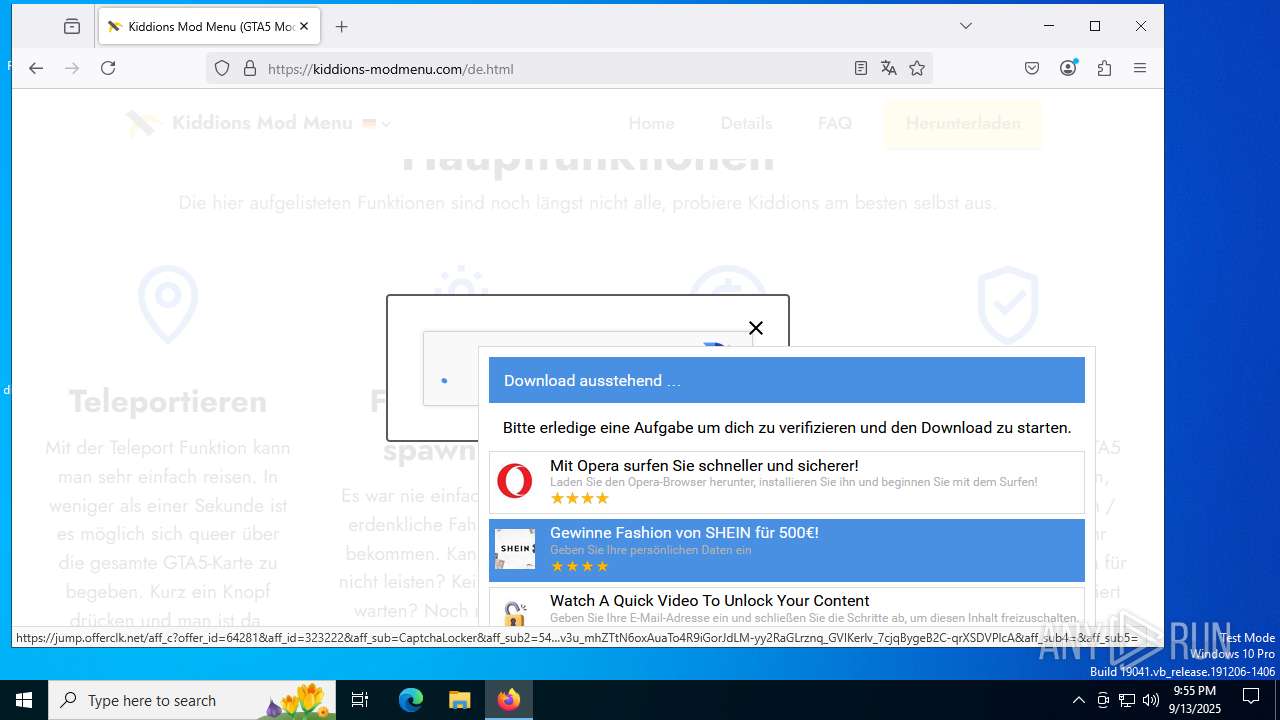Open the Home navigation link
Image resolution: width=1280 pixels, height=720 pixels.
(x=651, y=123)
